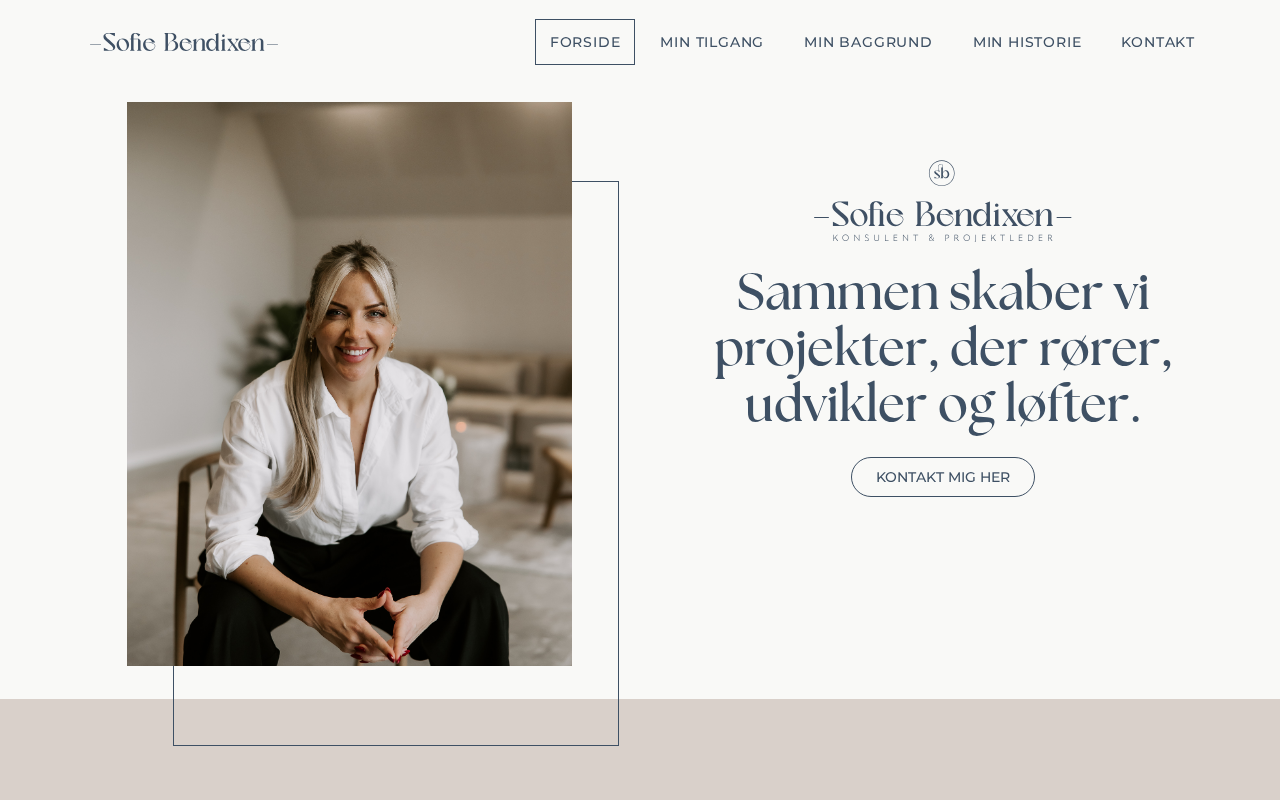
Task: Click the headline line projekter, der rører
Action: click(943, 349)
